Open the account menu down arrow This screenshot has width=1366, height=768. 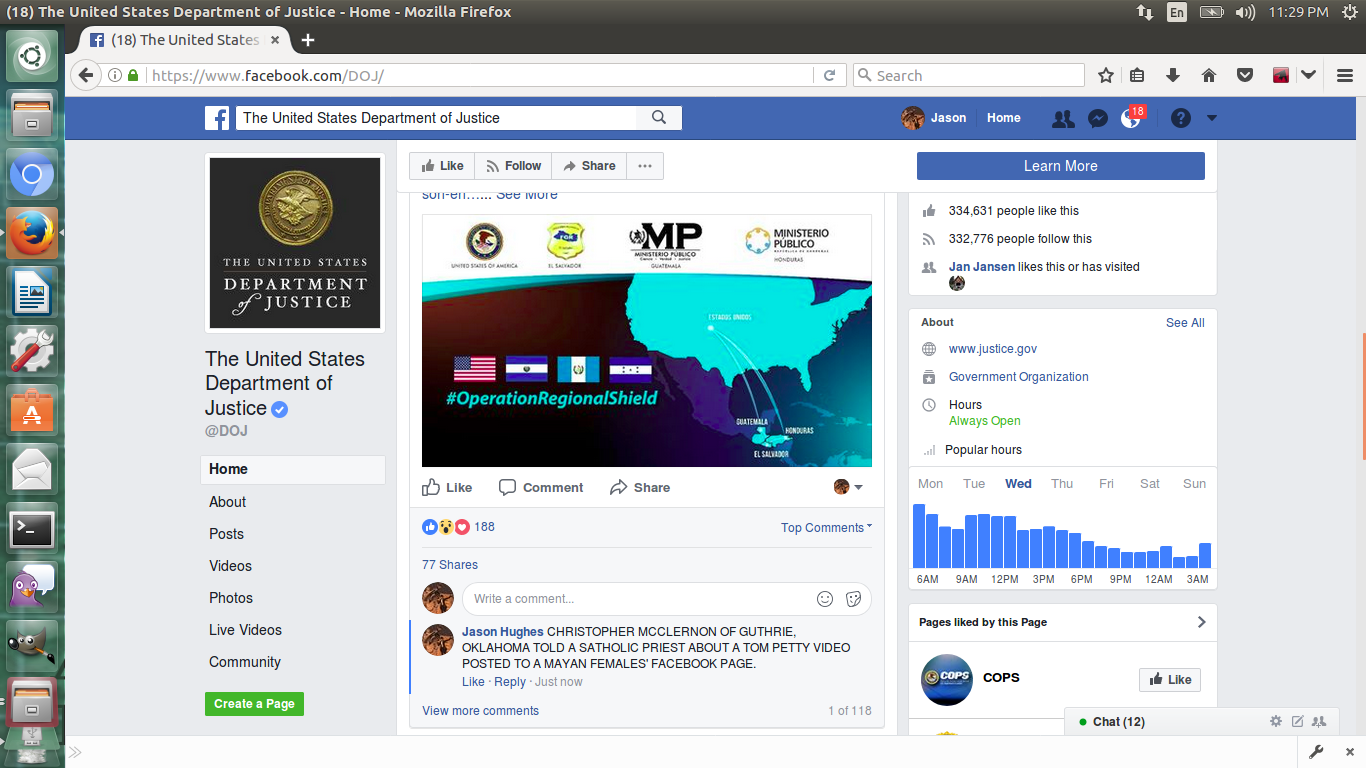[1212, 118]
